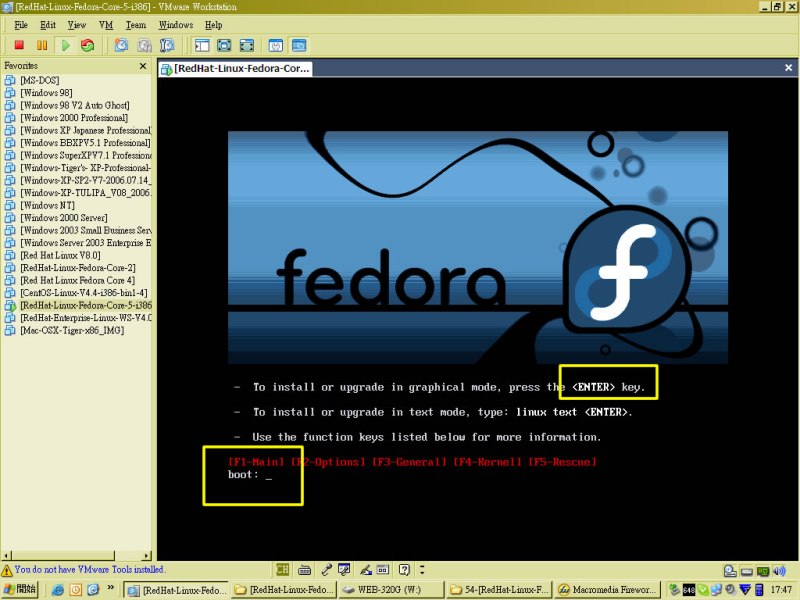Click the removable drive device icon in status bar

click(x=746, y=571)
